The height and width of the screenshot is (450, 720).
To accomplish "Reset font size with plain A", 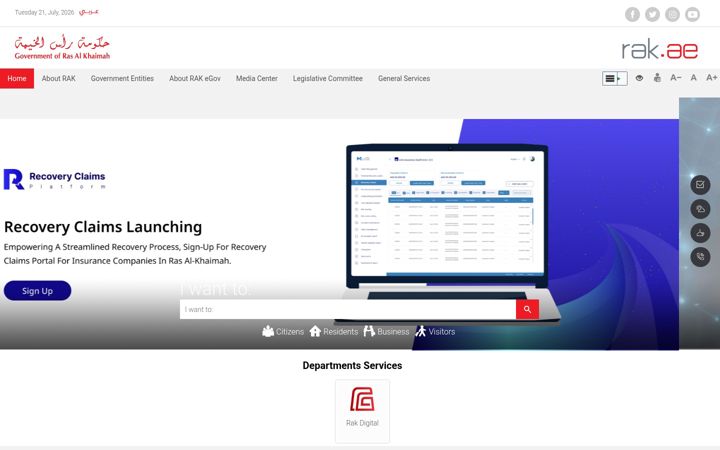I will (693, 78).
